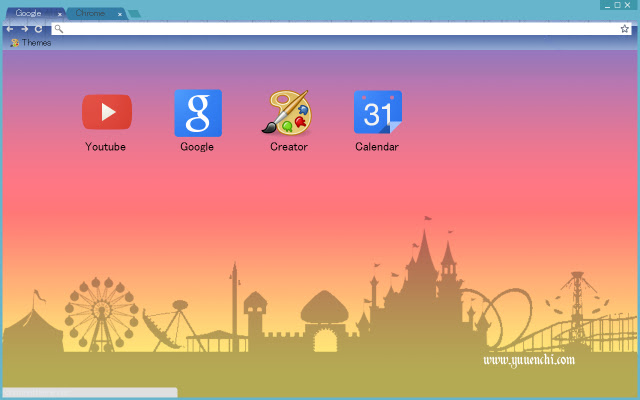The height and width of the screenshot is (400, 640).
Task: Click the Google label under the icon
Action: pyautogui.click(x=197, y=147)
